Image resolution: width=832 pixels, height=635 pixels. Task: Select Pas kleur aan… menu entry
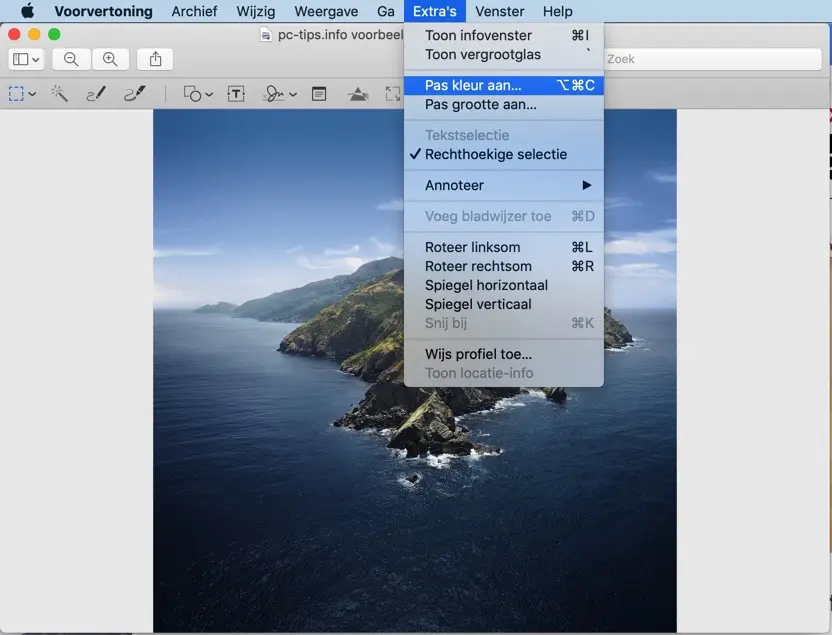click(x=504, y=85)
